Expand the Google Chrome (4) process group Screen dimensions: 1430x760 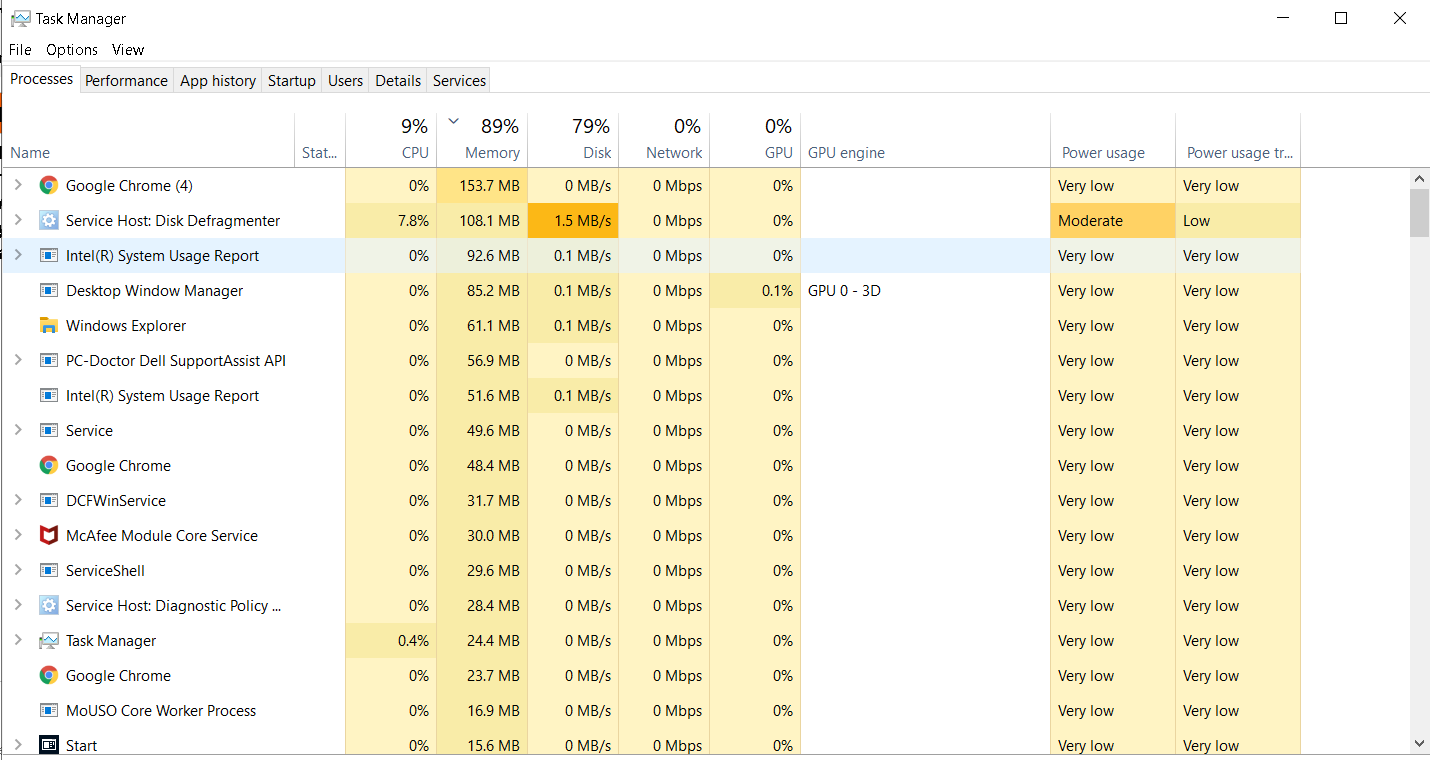[17, 185]
